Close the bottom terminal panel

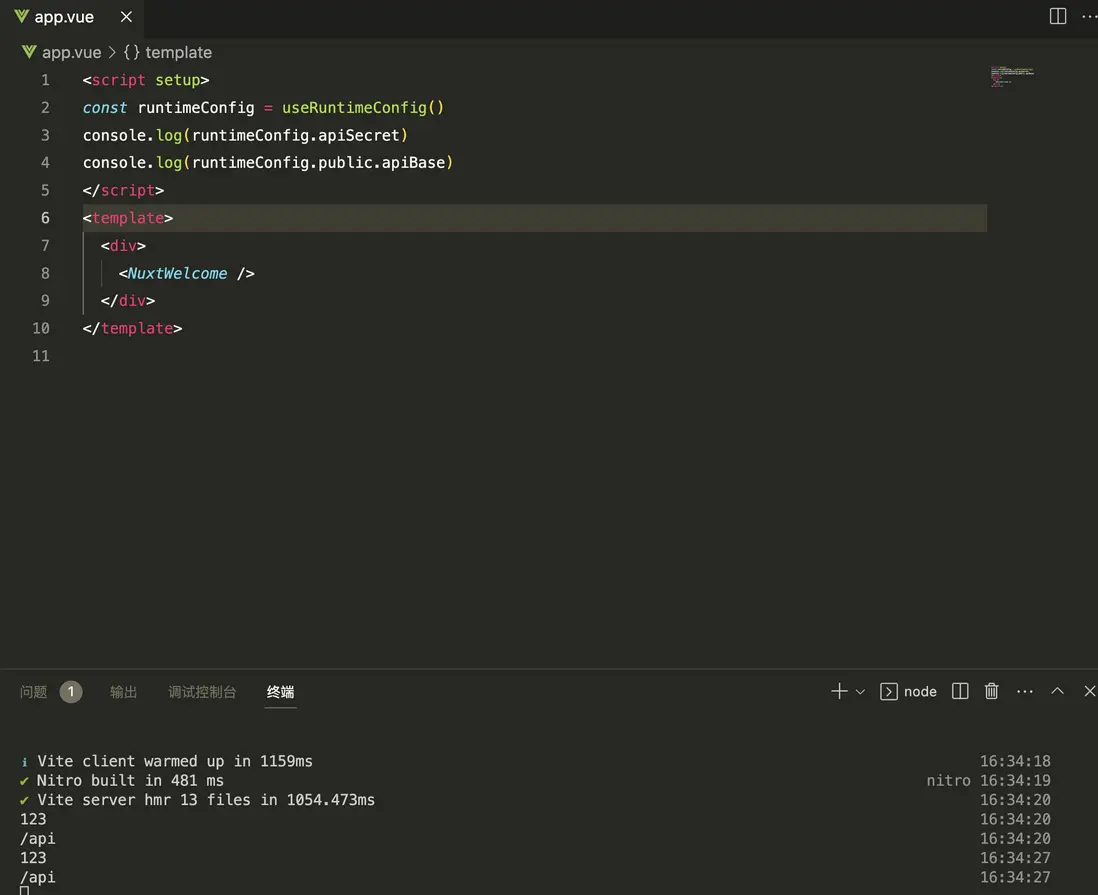coord(1089,691)
